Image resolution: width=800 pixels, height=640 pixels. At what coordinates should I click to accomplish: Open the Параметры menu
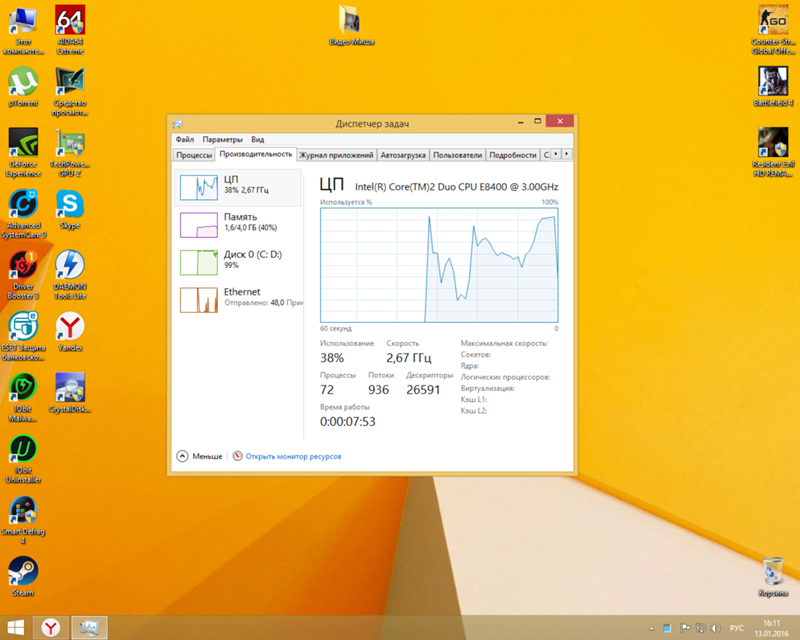coord(222,139)
